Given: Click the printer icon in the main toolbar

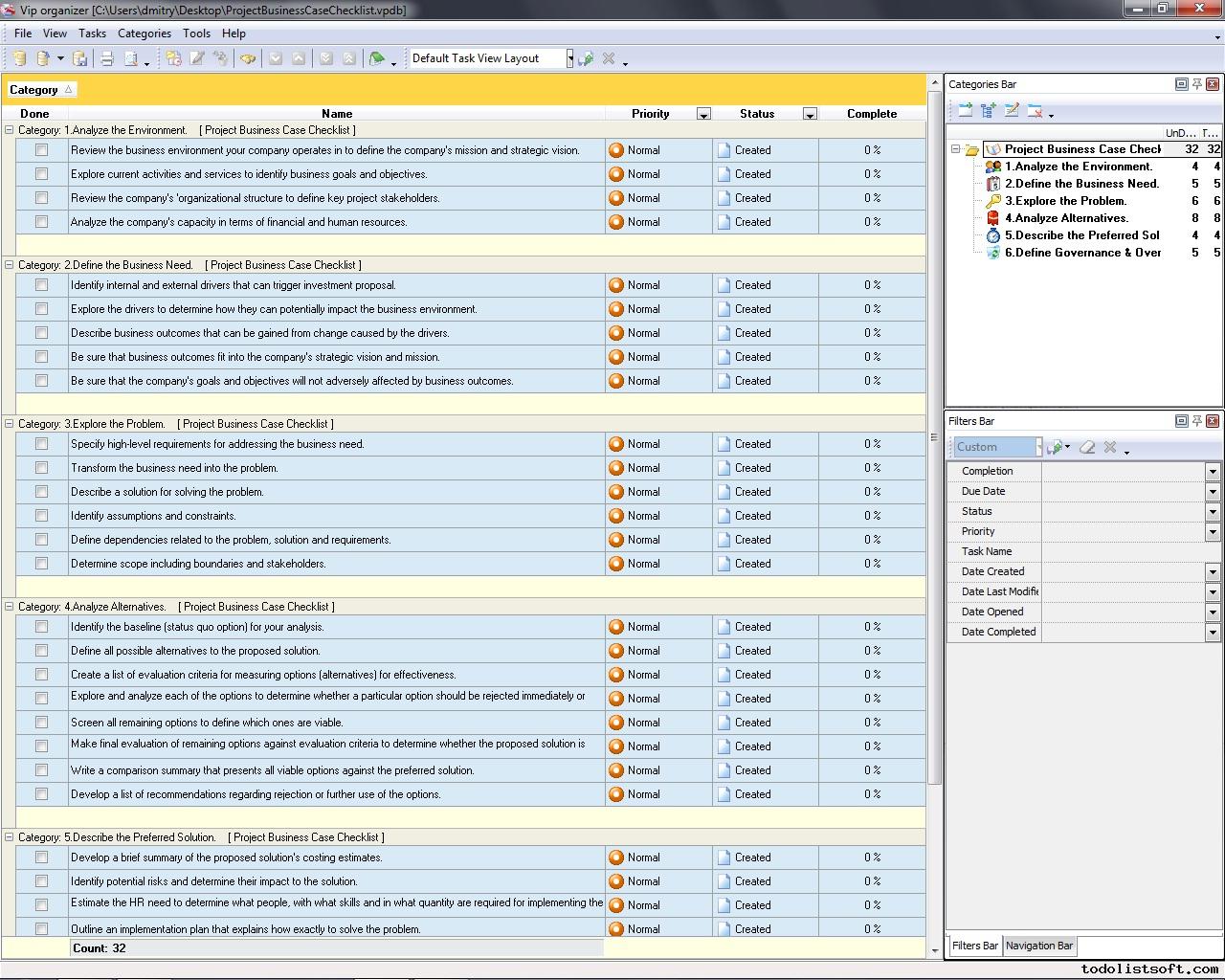Looking at the screenshot, I should tap(107, 58).
